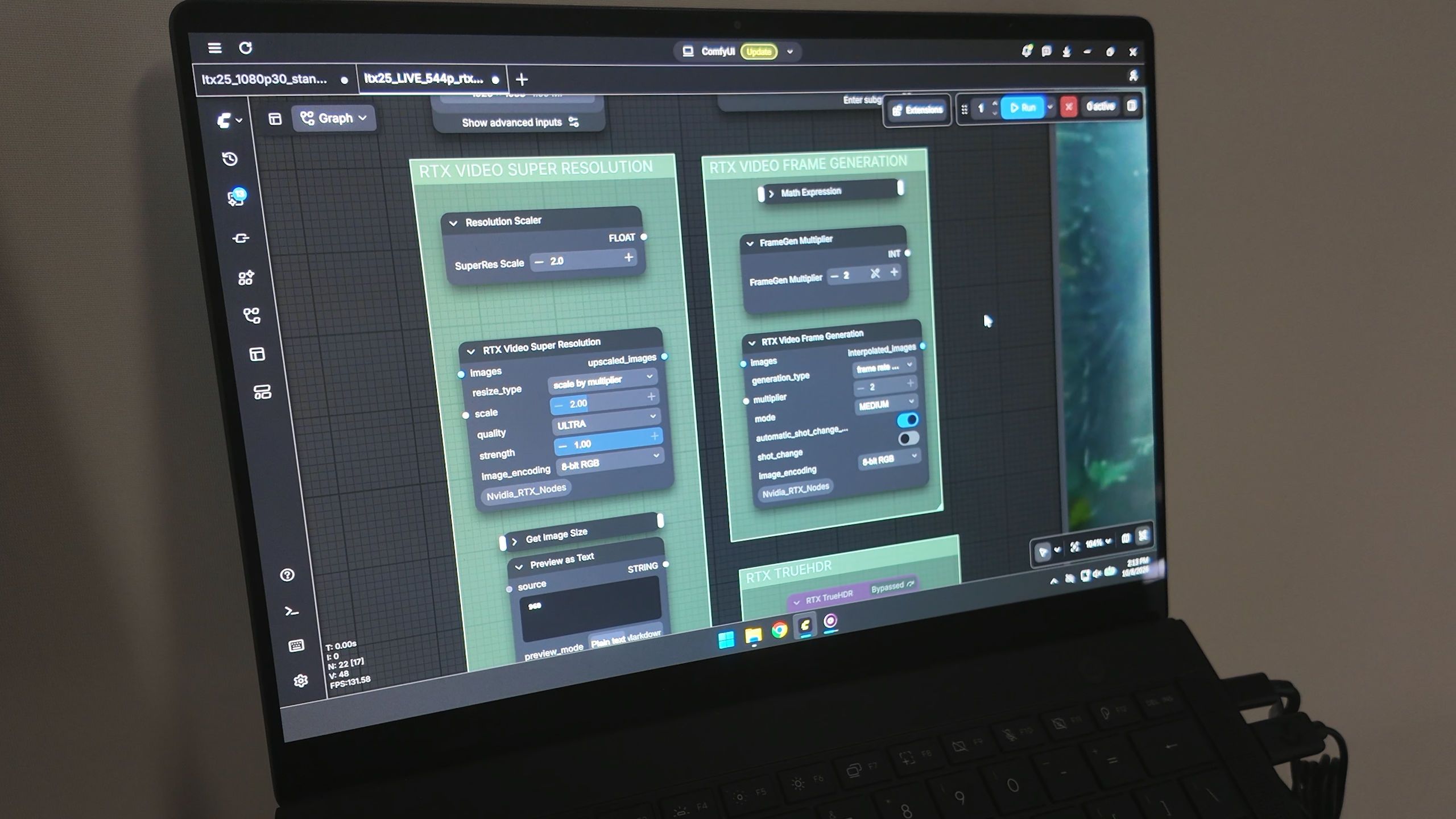Open the chat feedback icon in title bar
The width and height of the screenshot is (1456, 819).
click(1046, 51)
